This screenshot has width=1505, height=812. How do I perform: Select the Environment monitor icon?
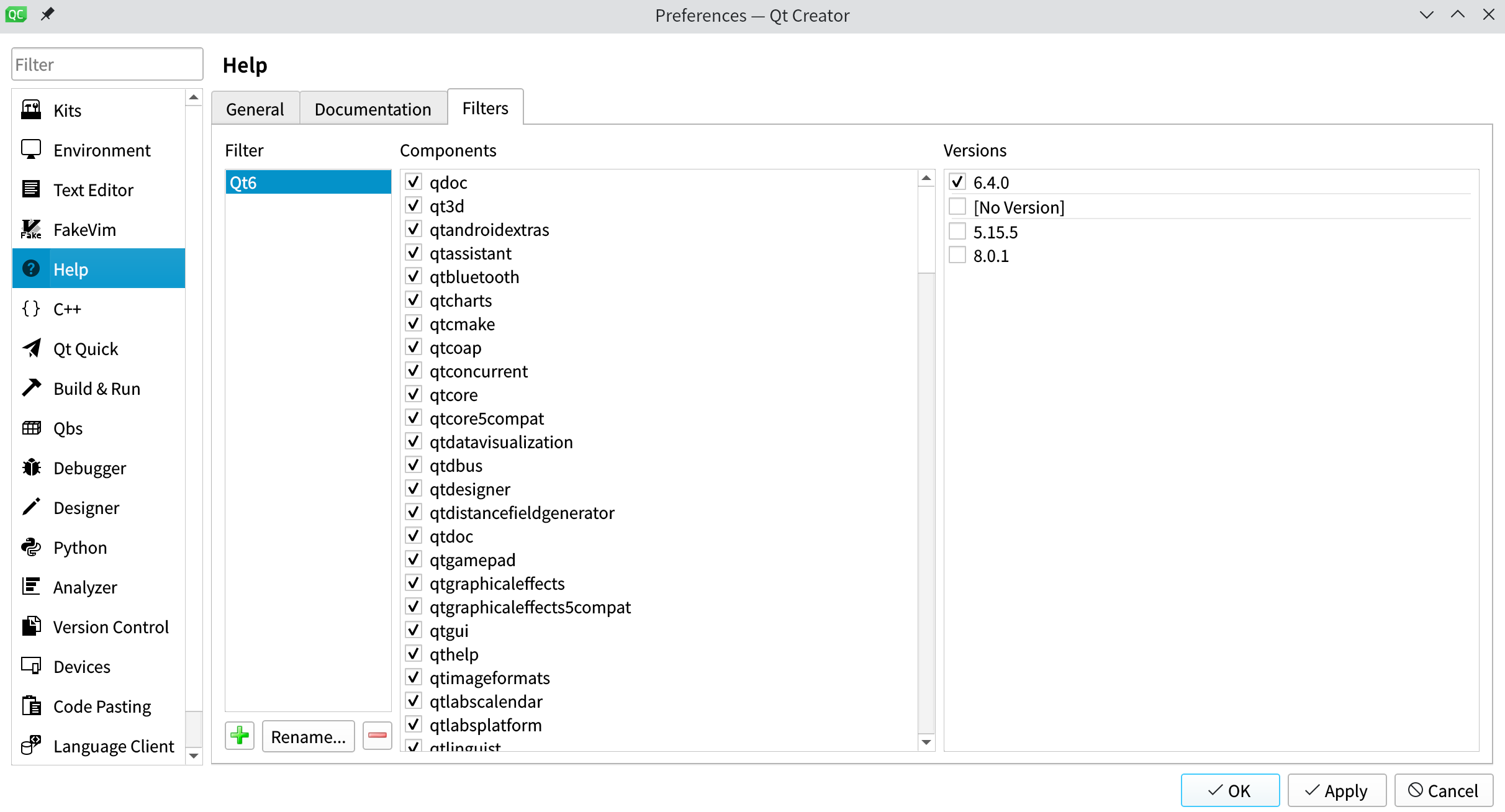[31, 150]
